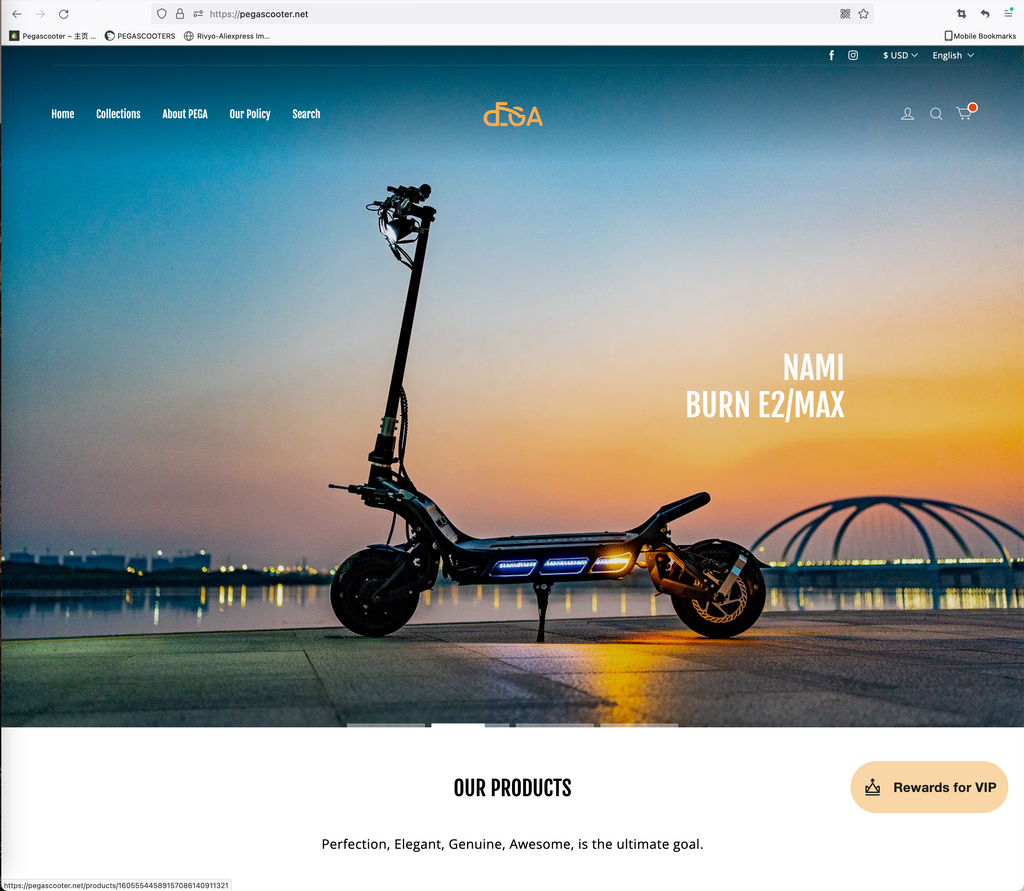Open the Collections menu item
The width and height of the screenshot is (1024, 891).
[118, 114]
